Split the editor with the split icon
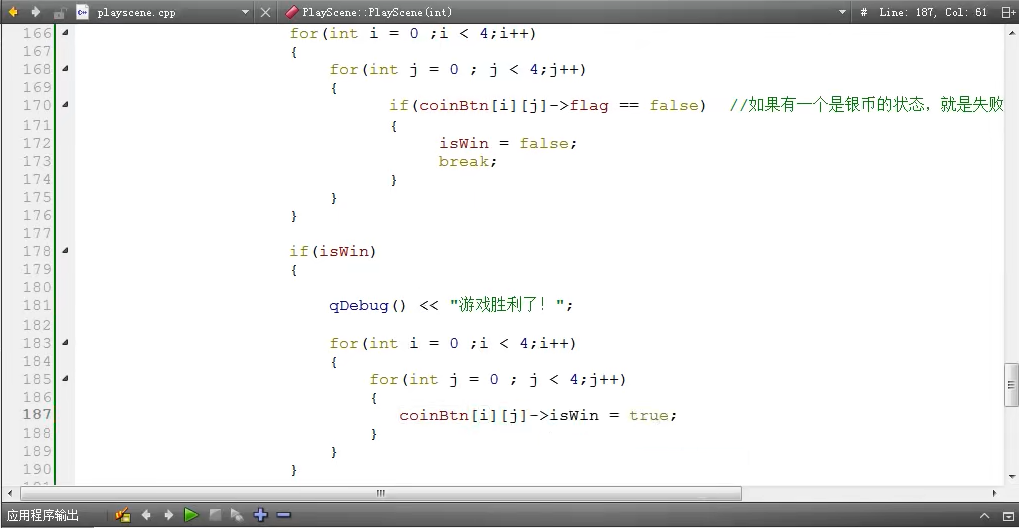1019x528 pixels. tap(1007, 12)
